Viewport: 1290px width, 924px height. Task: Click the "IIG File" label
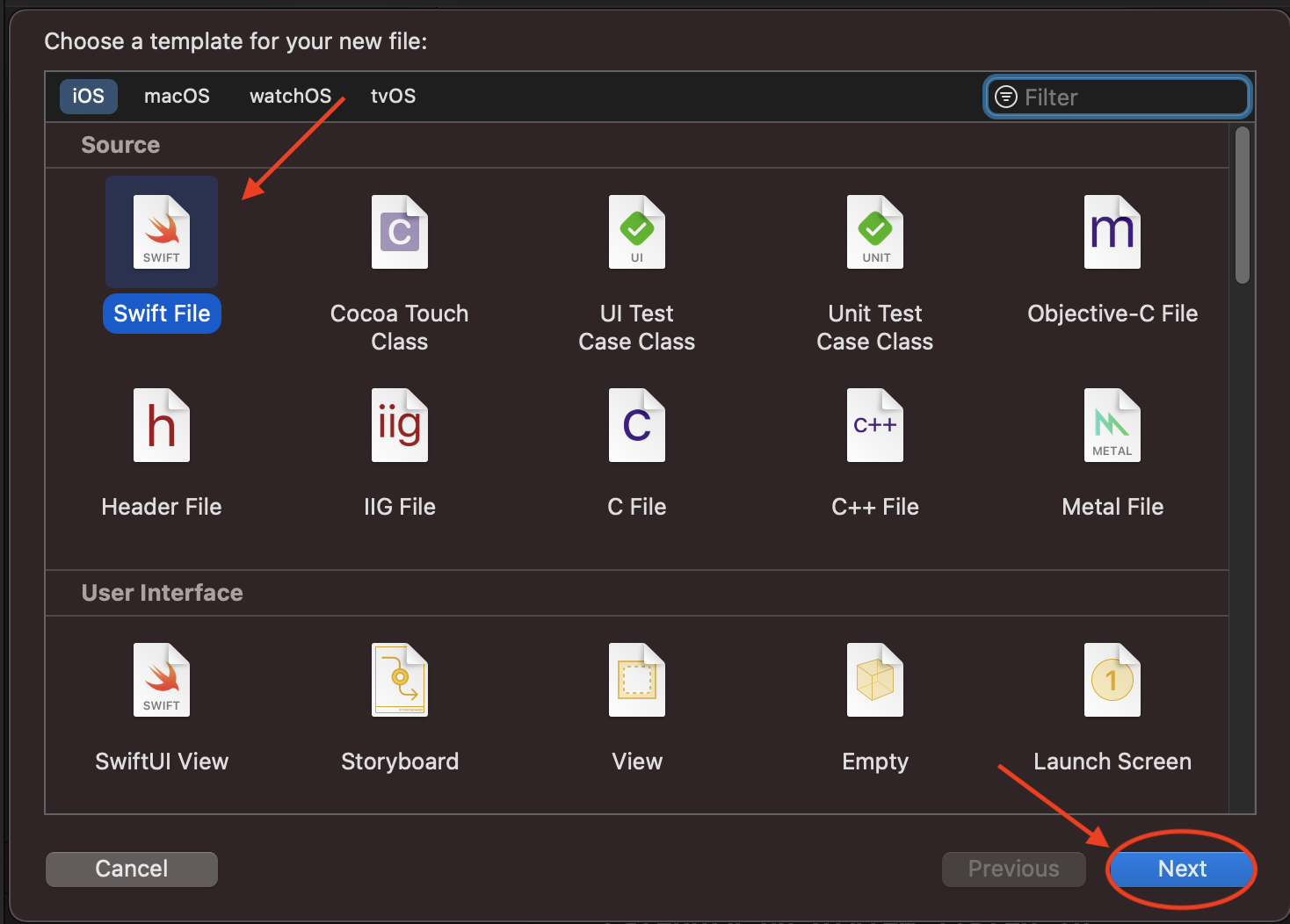(400, 507)
